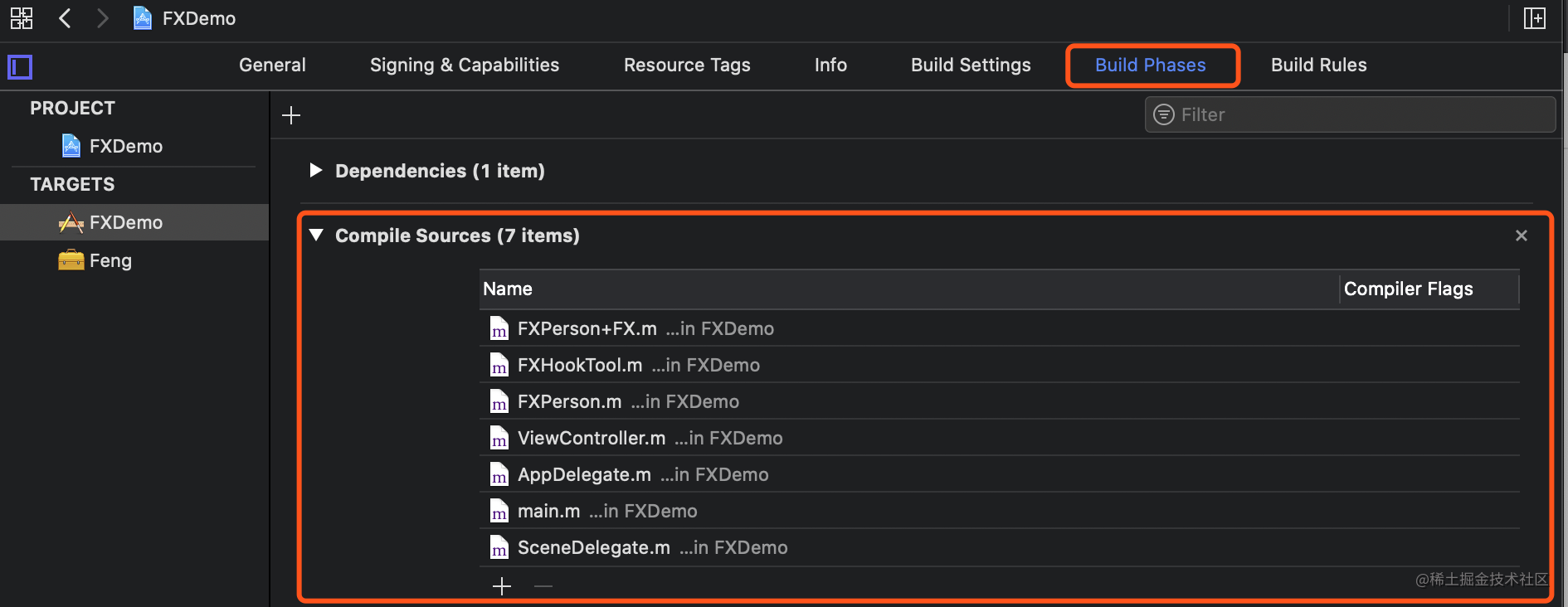Select the FXDemo app target
1568x607 pixels.
tap(134, 222)
